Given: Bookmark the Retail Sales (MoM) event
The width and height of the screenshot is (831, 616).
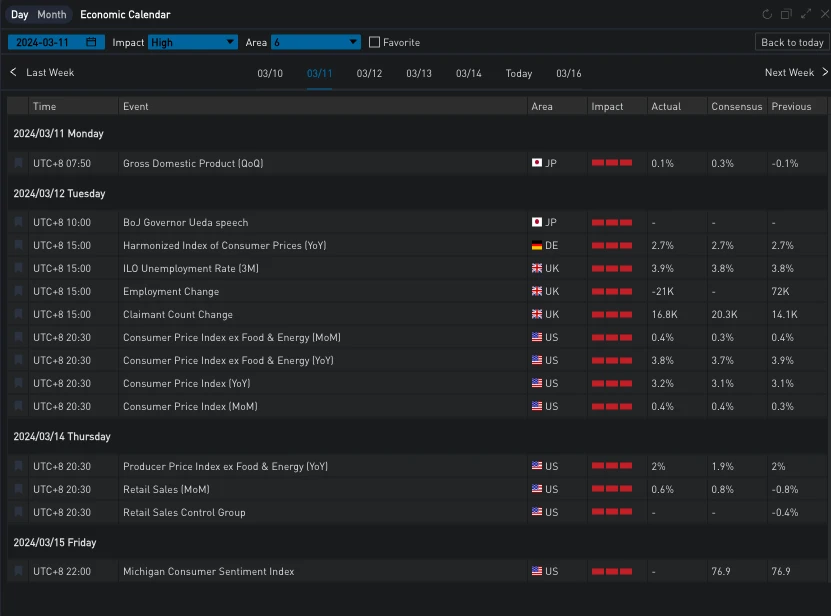Looking at the screenshot, I should tap(18, 489).
